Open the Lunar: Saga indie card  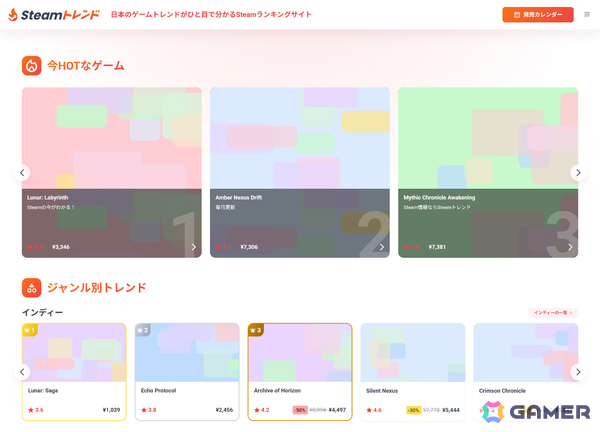click(74, 372)
